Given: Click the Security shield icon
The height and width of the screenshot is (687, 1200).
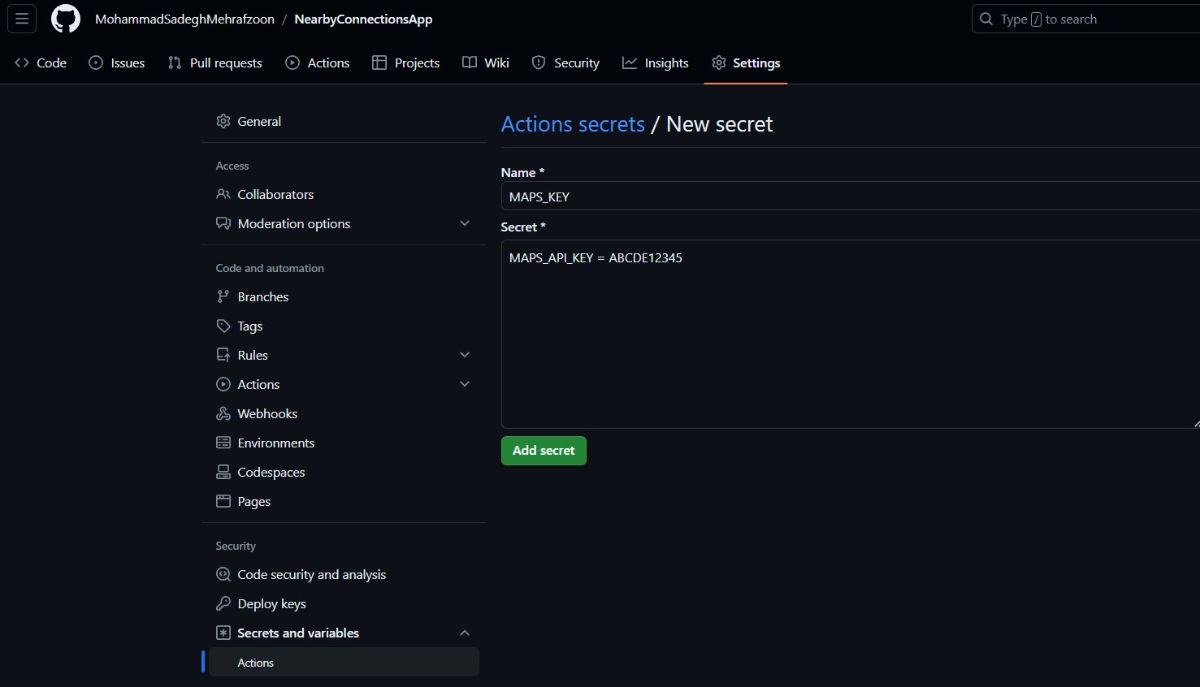Looking at the screenshot, I should [x=539, y=63].
